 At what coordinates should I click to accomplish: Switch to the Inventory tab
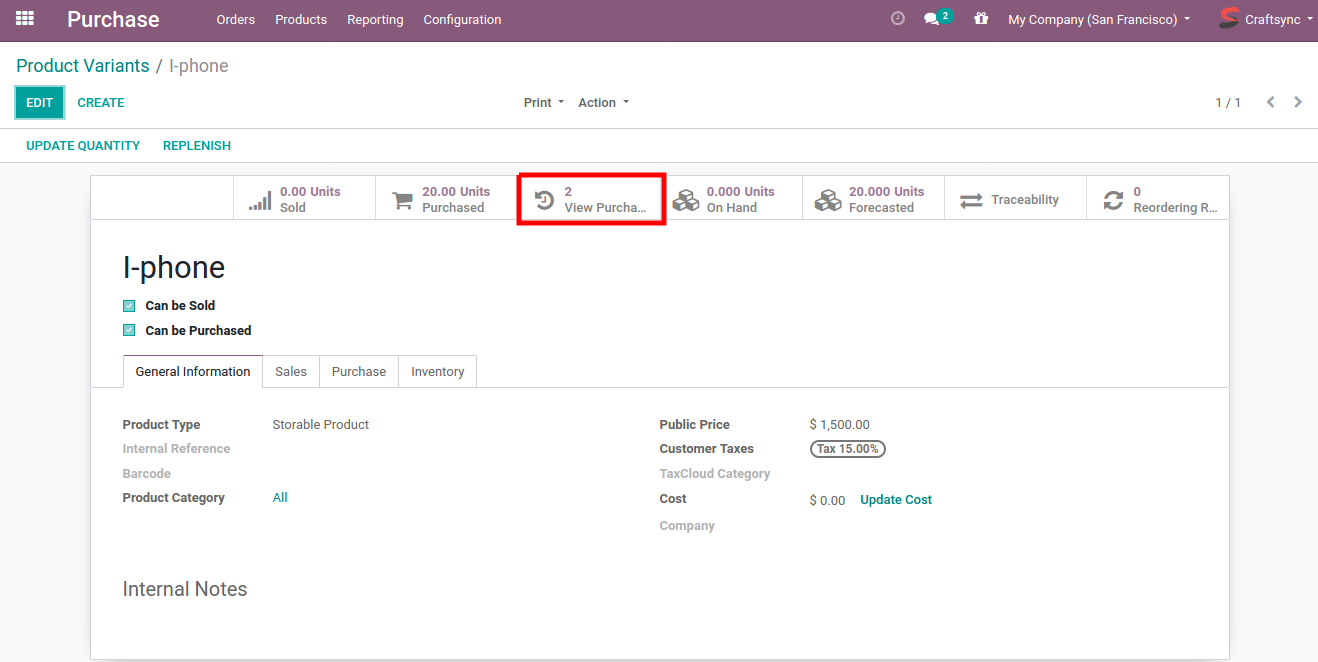click(437, 372)
